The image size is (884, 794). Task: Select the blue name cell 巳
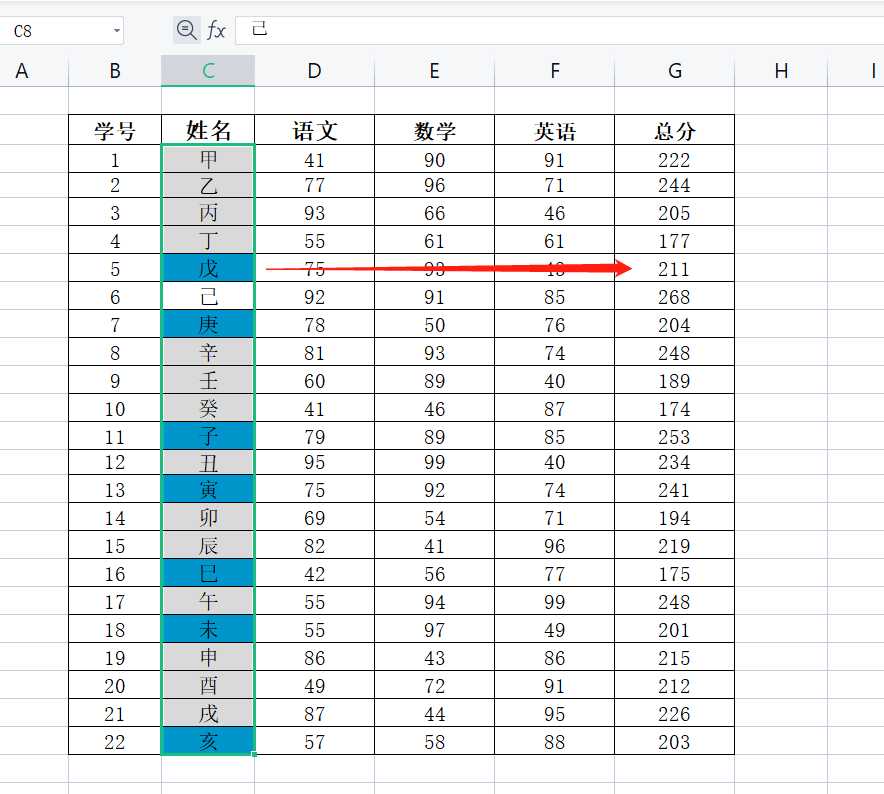tap(208, 573)
